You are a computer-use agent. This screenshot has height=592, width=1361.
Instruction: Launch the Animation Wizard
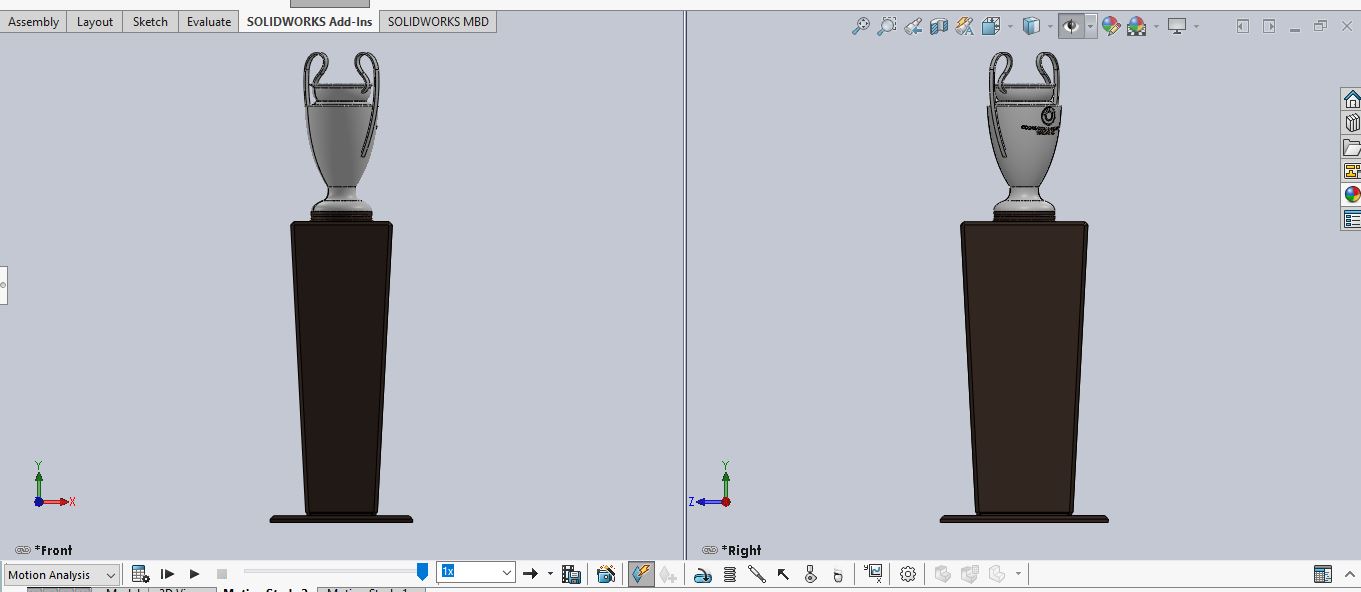click(x=606, y=574)
